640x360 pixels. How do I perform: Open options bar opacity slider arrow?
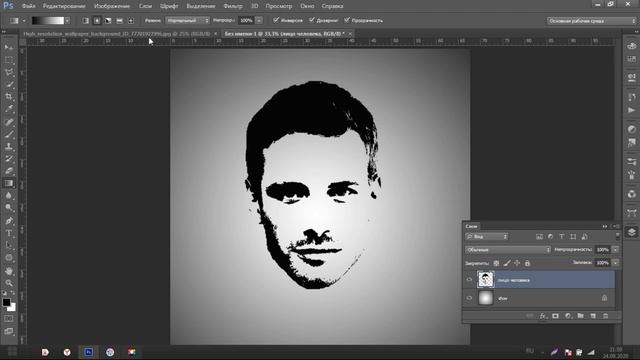(259, 20)
